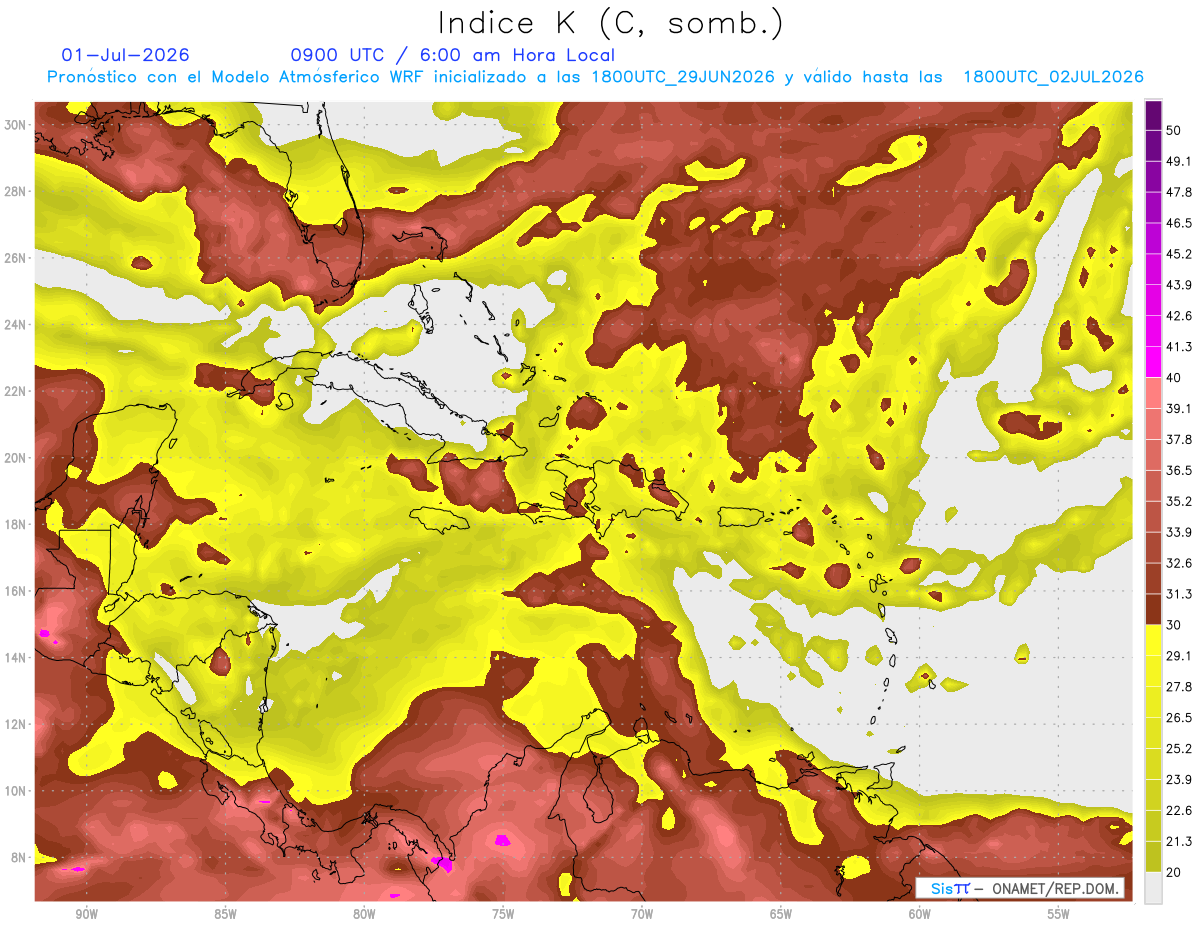The height and width of the screenshot is (927, 1200).
Task: Click the "85W" longitude label
Action: click(x=225, y=915)
